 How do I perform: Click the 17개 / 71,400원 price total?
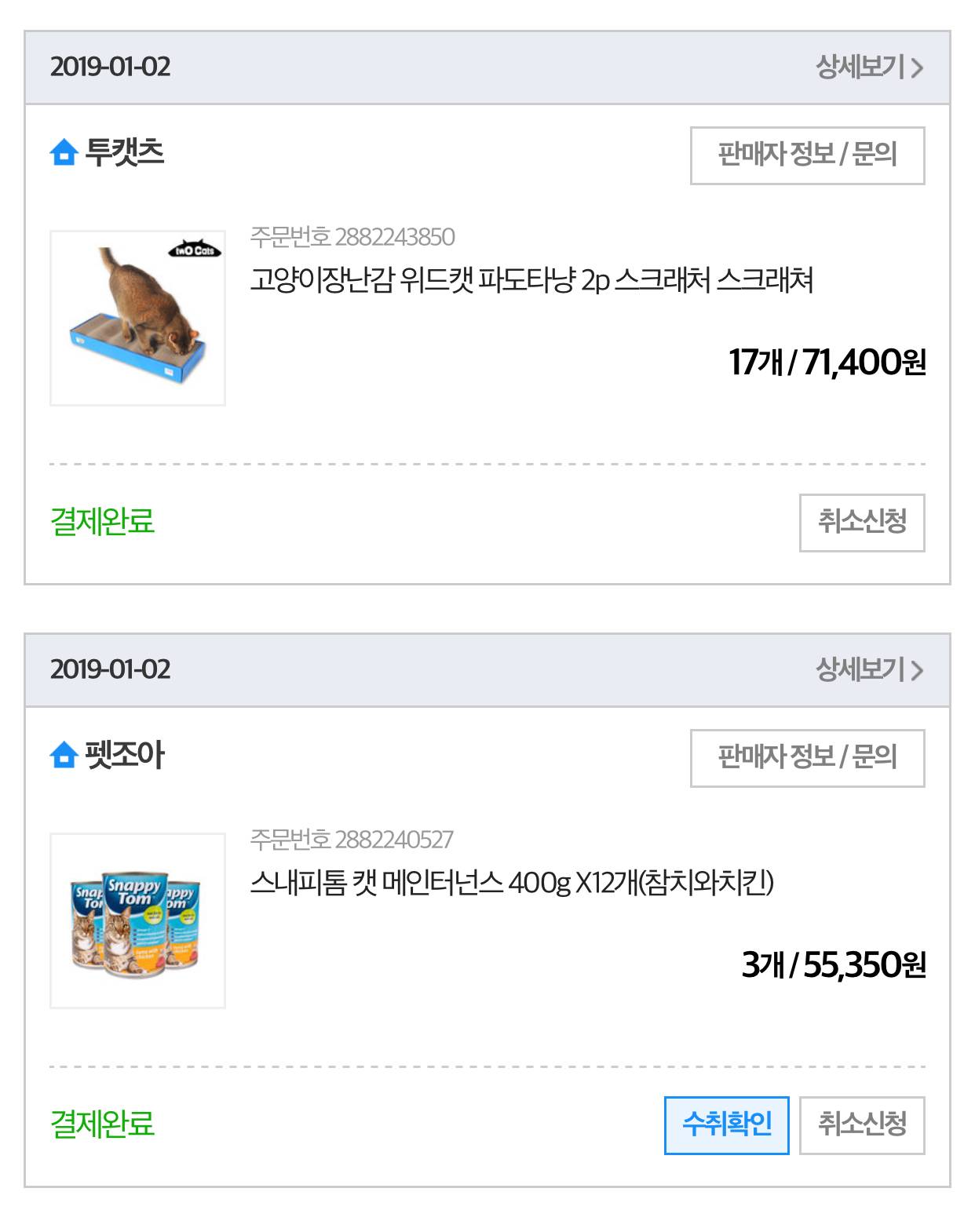point(827,363)
